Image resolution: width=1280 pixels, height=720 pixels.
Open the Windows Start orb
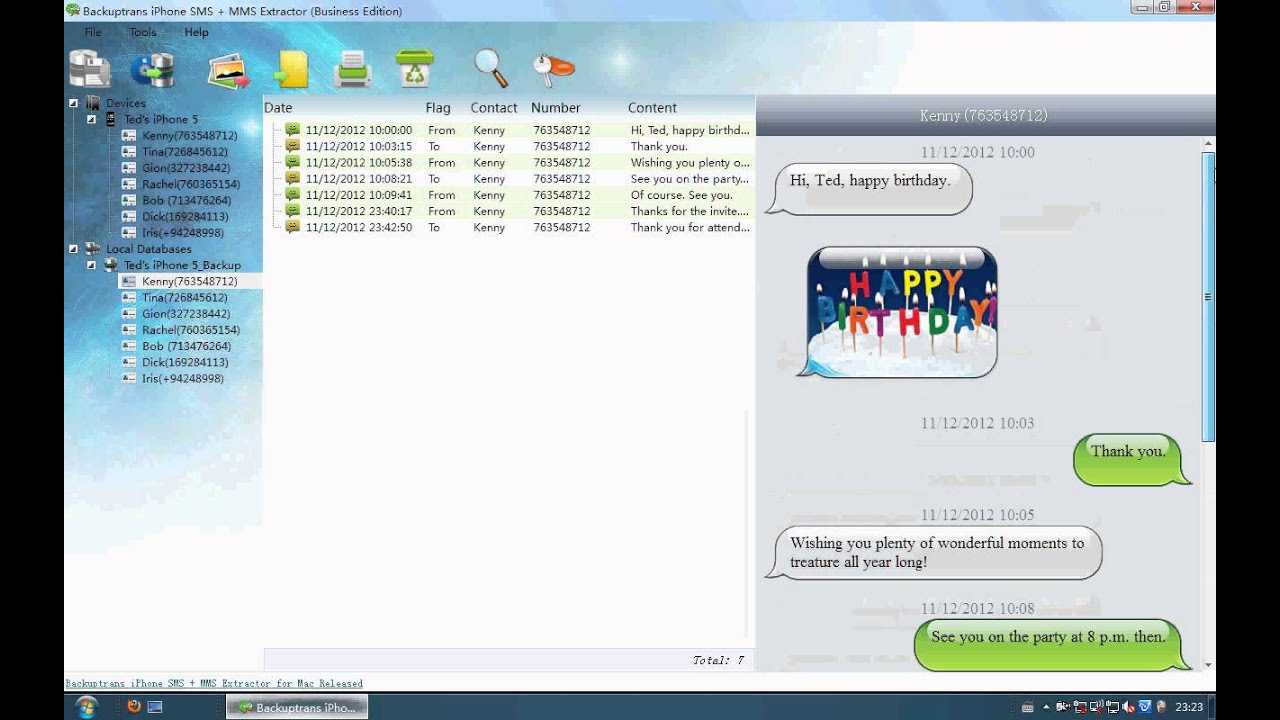(x=87, y=707)
